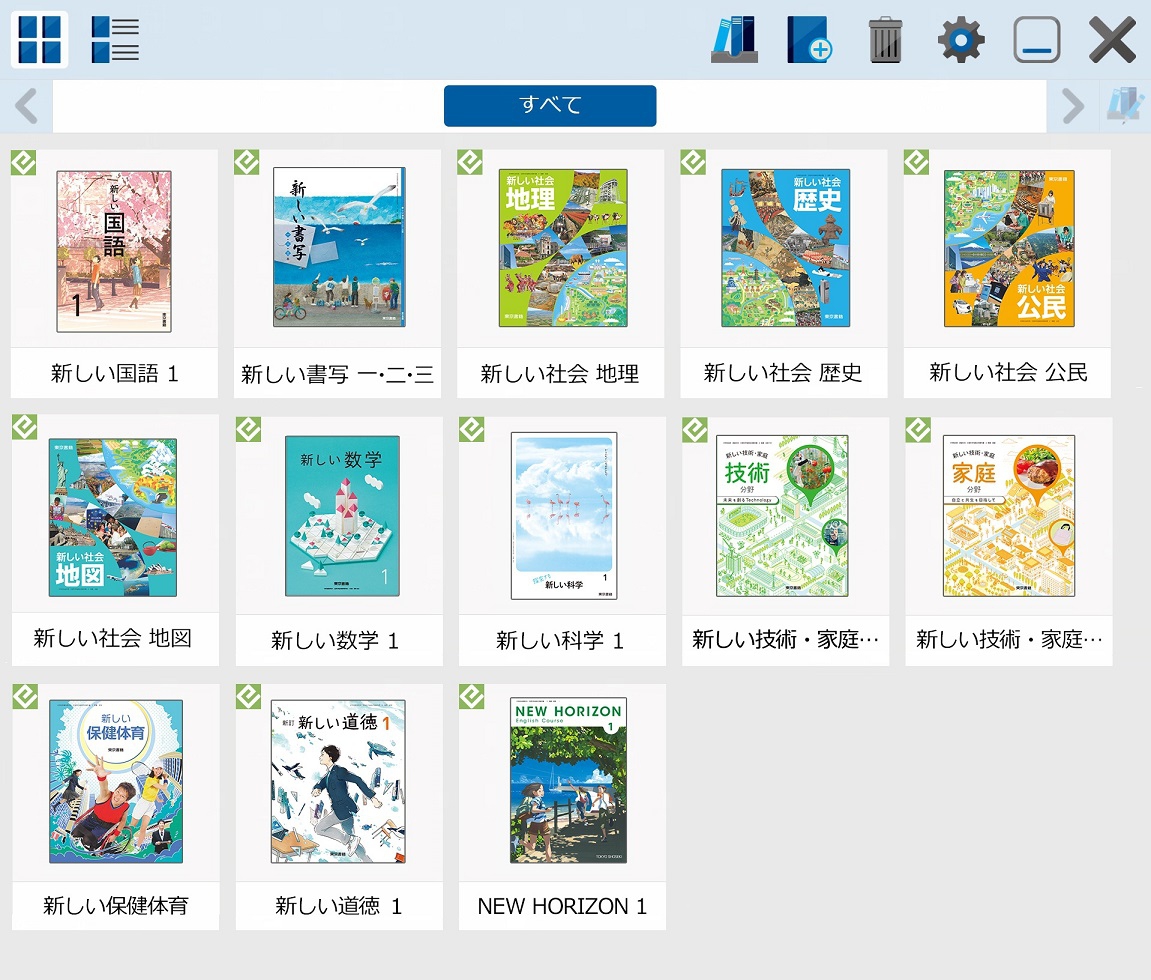The image size is (1151, 980).
Task: Go to previous category with left chevron
Action: click(26, 106)
